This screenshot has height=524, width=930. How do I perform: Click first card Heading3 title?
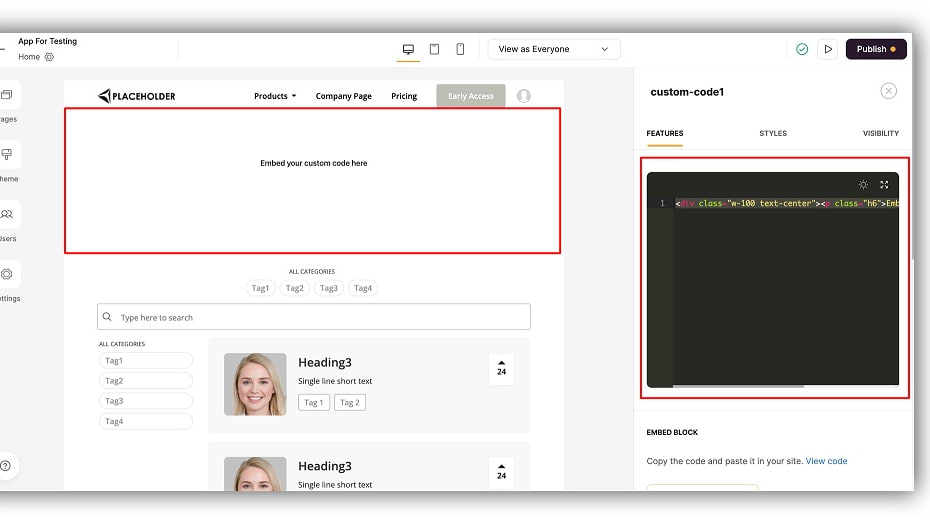coord(325,363)
